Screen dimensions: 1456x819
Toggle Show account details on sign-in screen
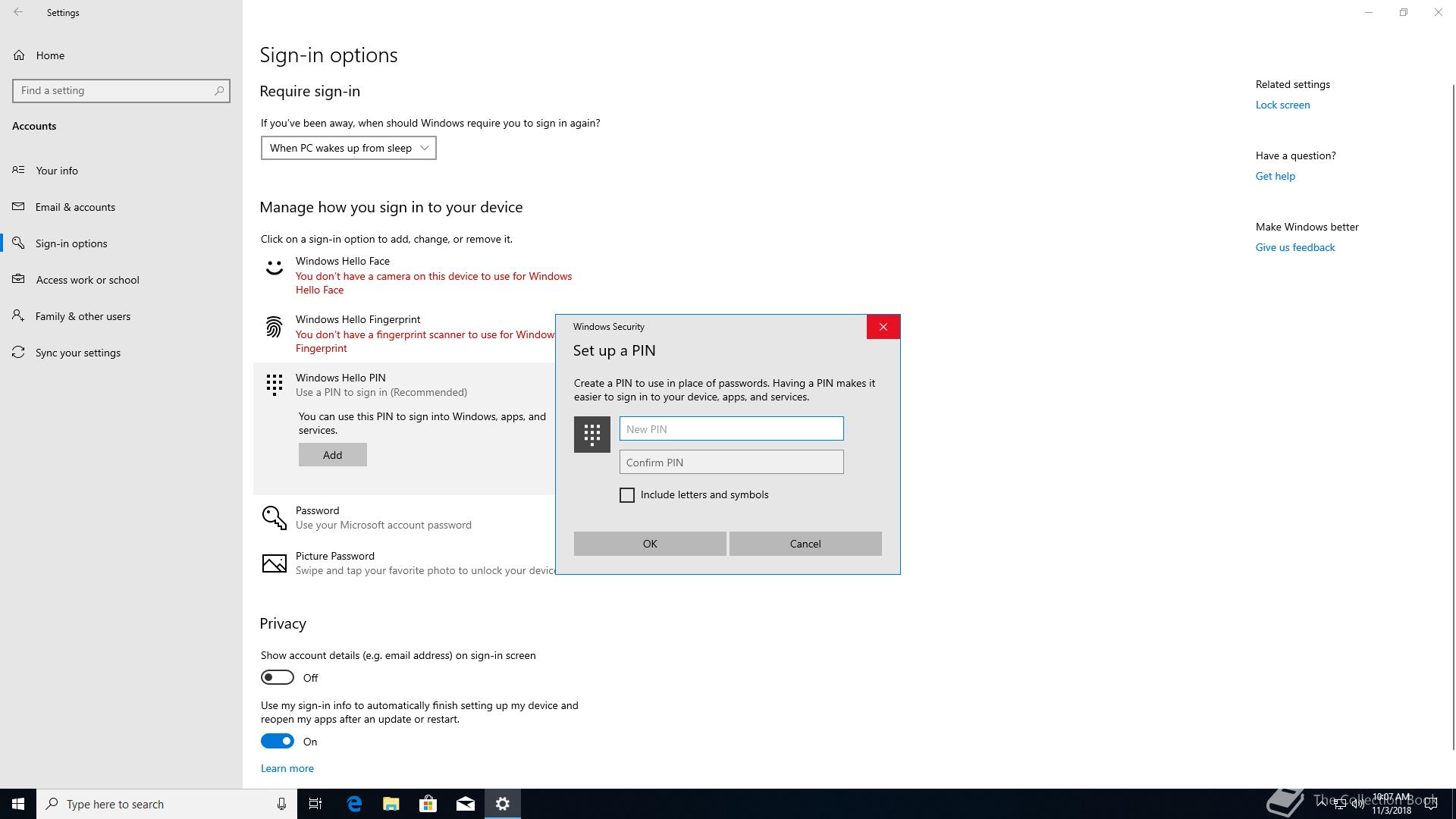coord(278,677)
